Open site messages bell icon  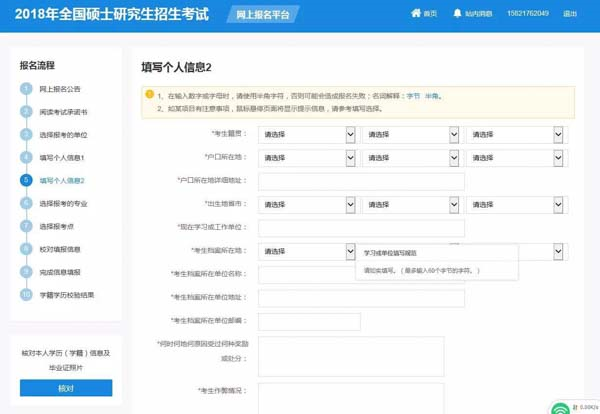[x=457, y=13]
